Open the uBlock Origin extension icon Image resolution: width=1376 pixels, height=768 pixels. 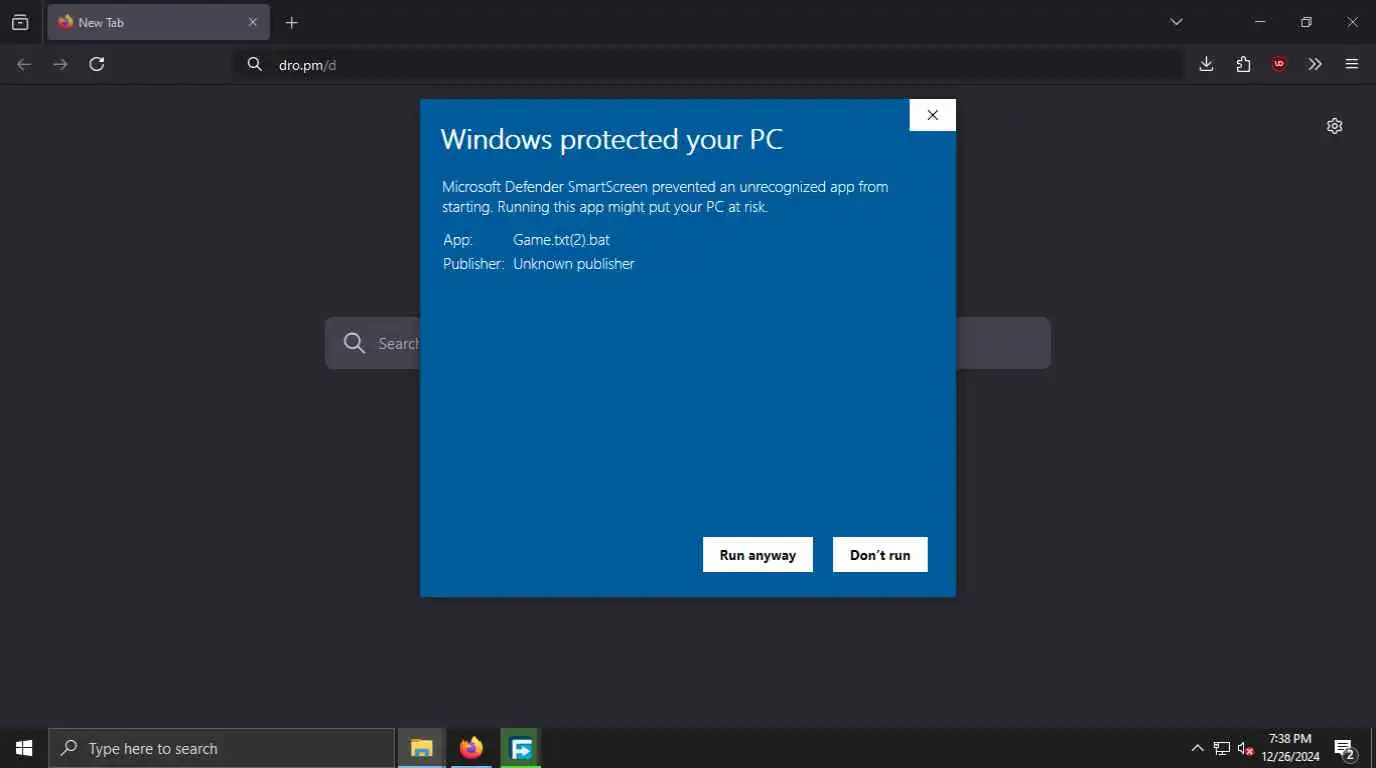click(1279, 64)
